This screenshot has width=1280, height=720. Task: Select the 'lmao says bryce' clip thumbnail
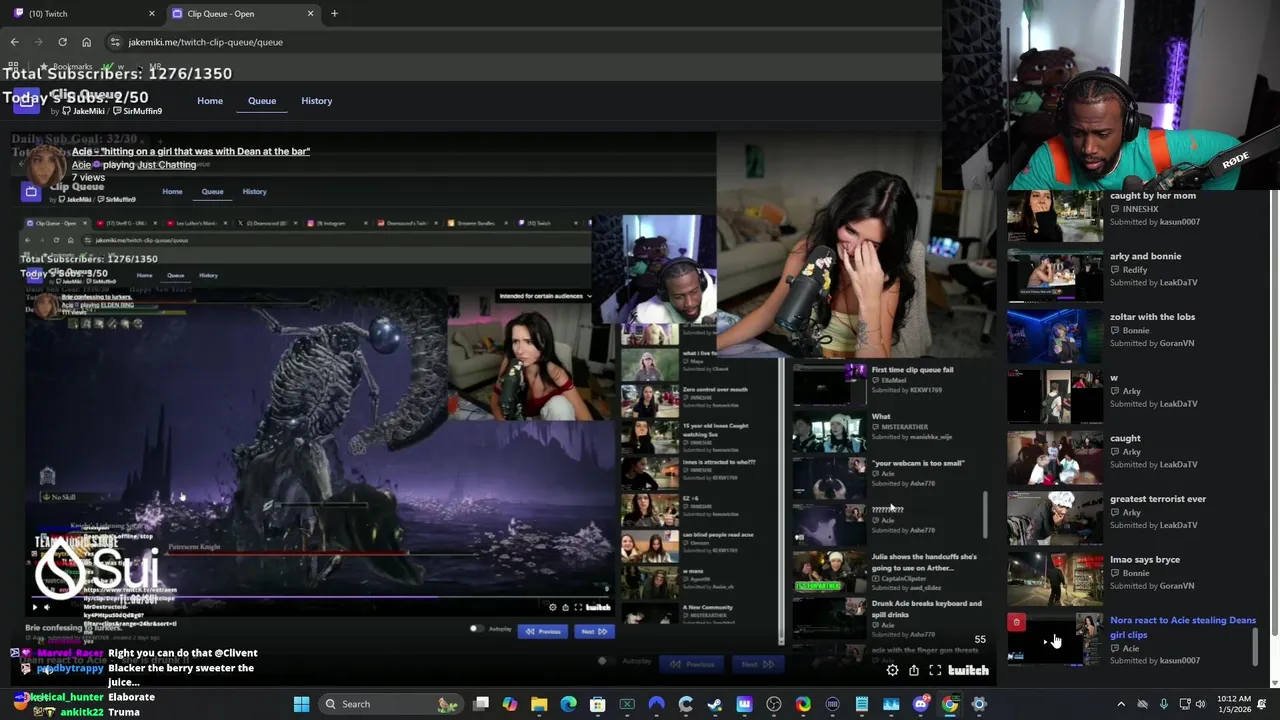1054,579
